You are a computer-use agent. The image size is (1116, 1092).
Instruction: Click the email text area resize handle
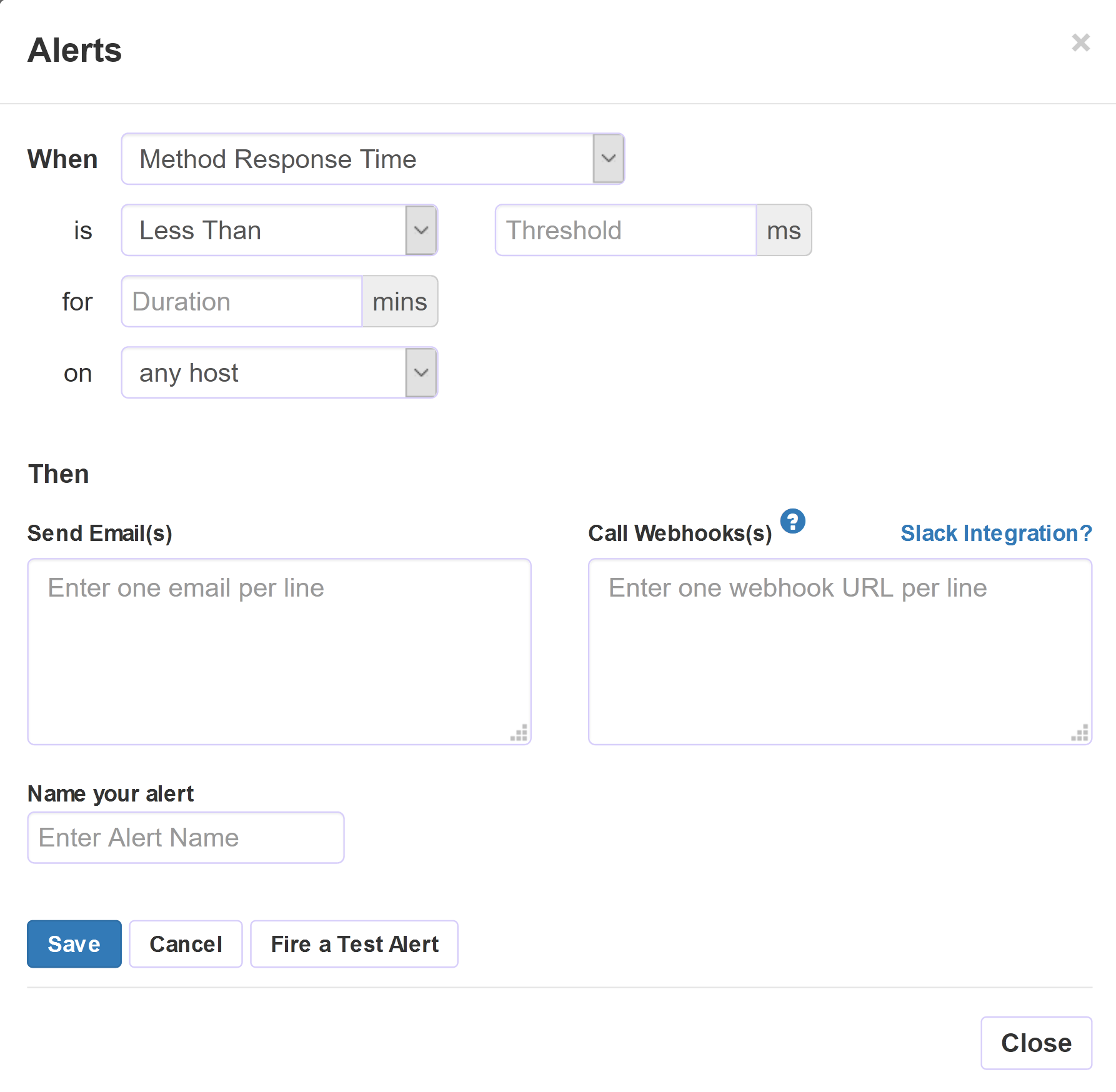point(519,733)
